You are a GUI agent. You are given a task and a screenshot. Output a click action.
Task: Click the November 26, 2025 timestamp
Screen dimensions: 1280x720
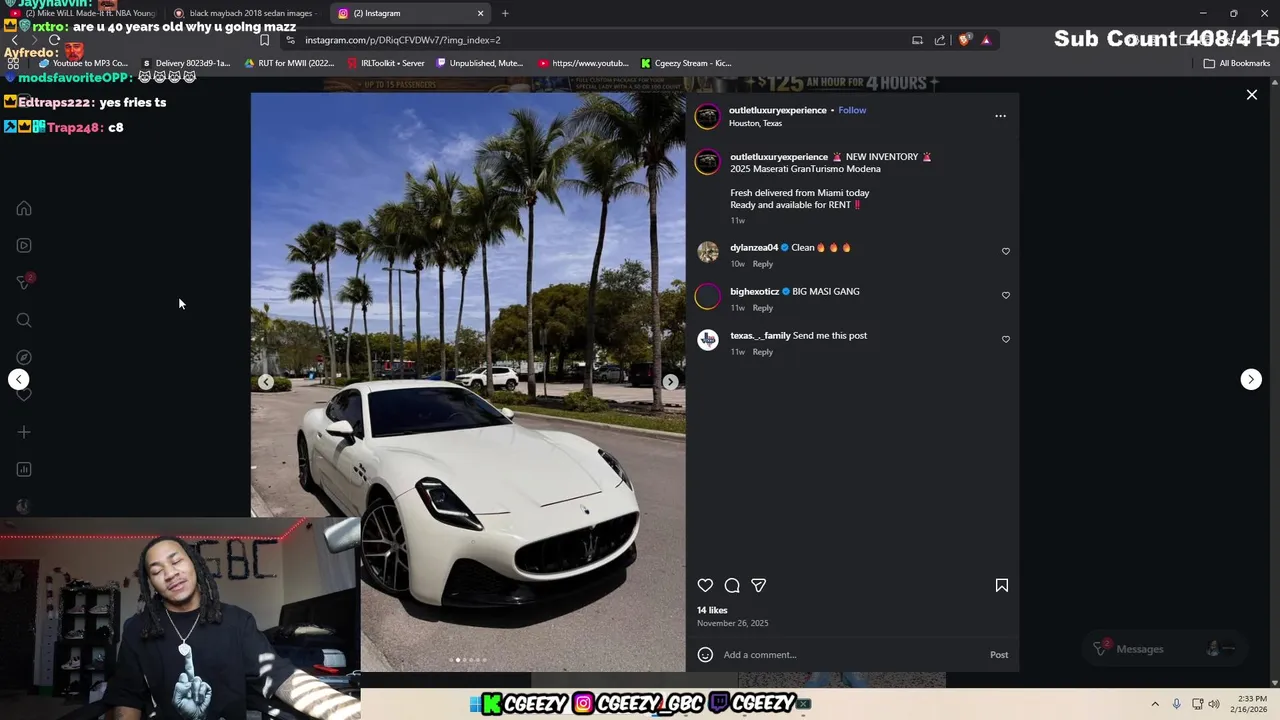coord(733,623)
